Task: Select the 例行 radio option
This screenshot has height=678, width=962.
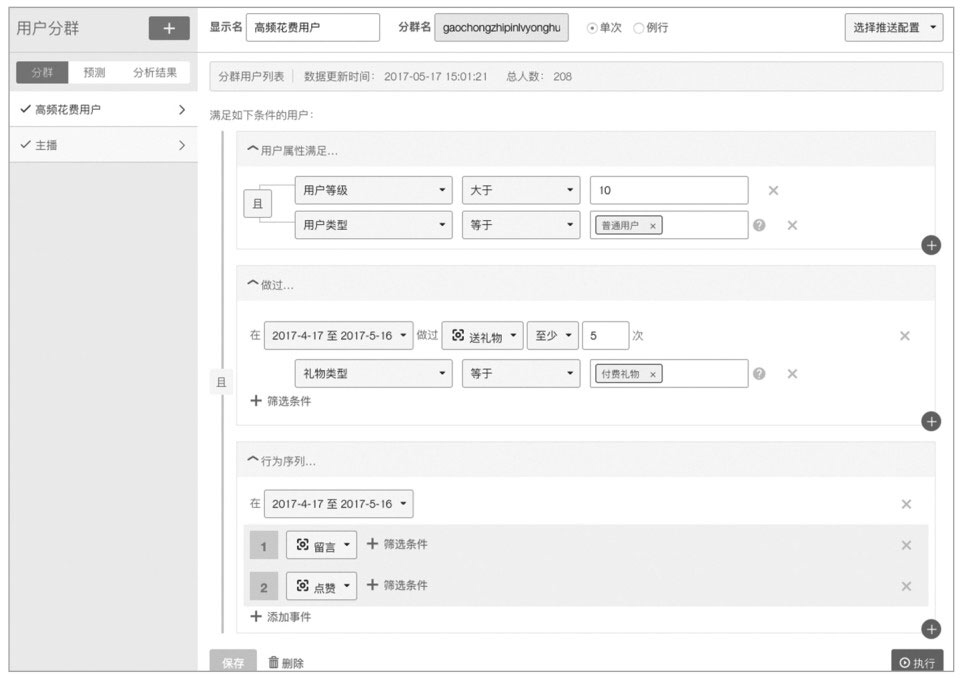Action: (639, 28)
